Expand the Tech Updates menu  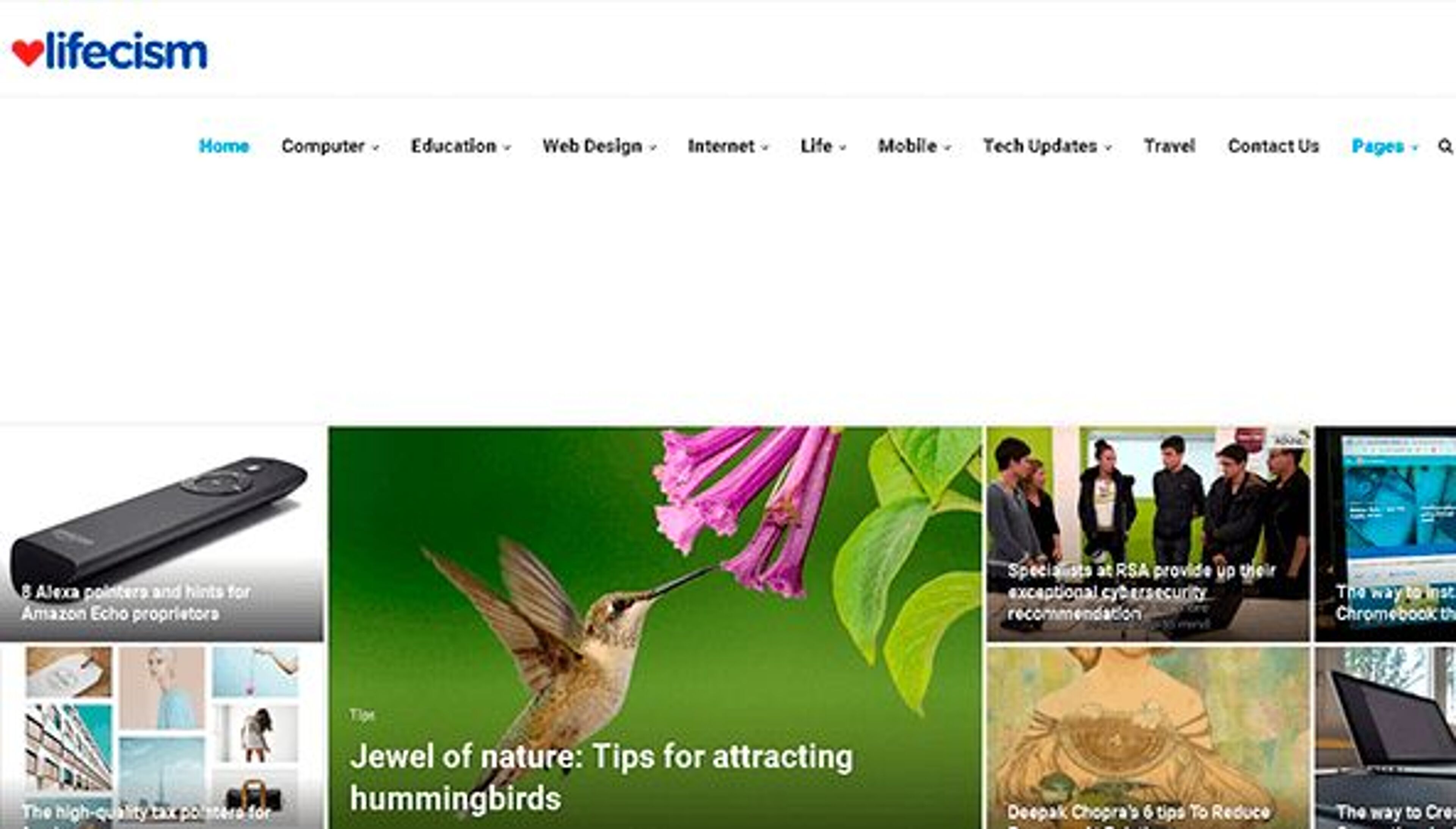(1047, 146)
